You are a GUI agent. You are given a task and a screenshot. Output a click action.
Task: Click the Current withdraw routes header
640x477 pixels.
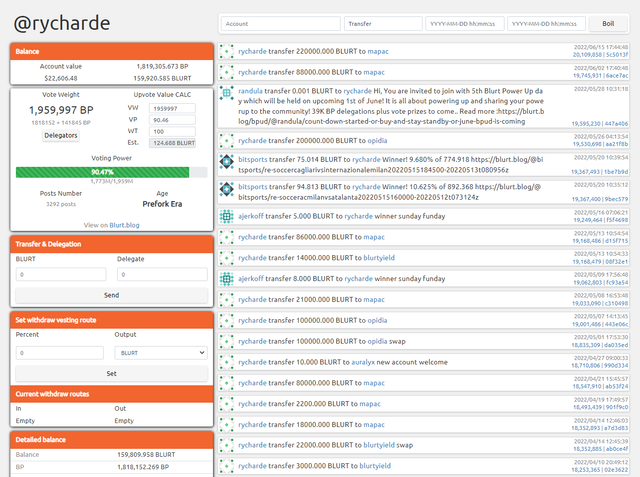coord(111,394)
